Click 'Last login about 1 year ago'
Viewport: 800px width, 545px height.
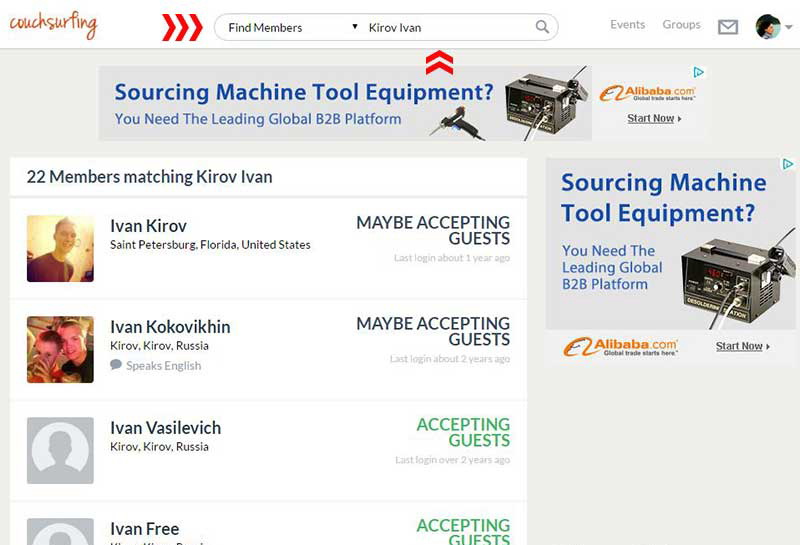tap(452, 258)
